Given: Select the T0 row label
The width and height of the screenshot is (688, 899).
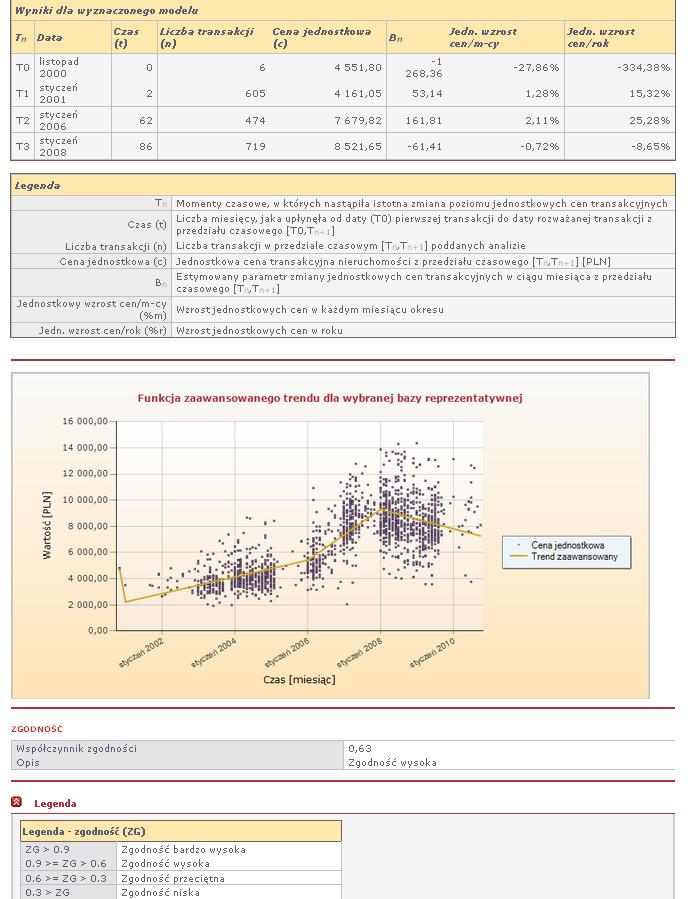Looking at the screenshot, I should 22,67.
